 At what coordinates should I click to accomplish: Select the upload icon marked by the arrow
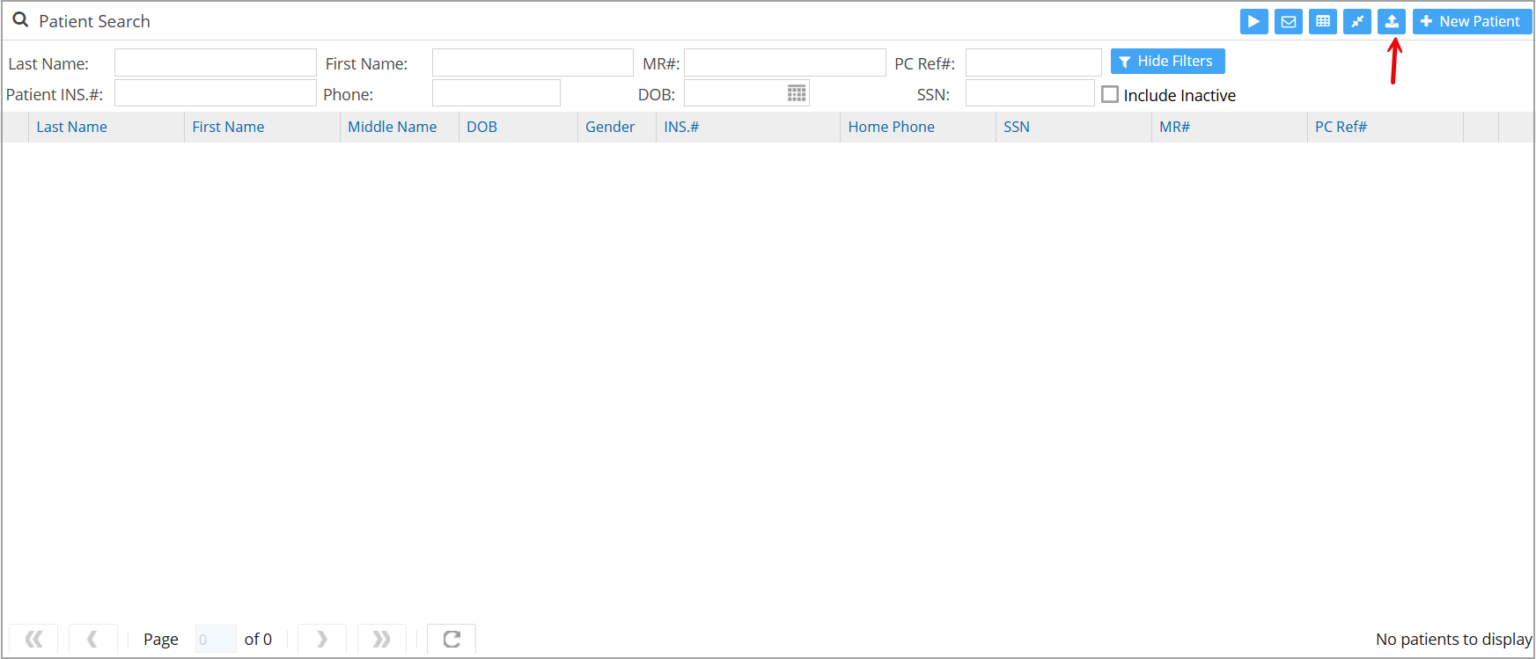point(1392,21)
